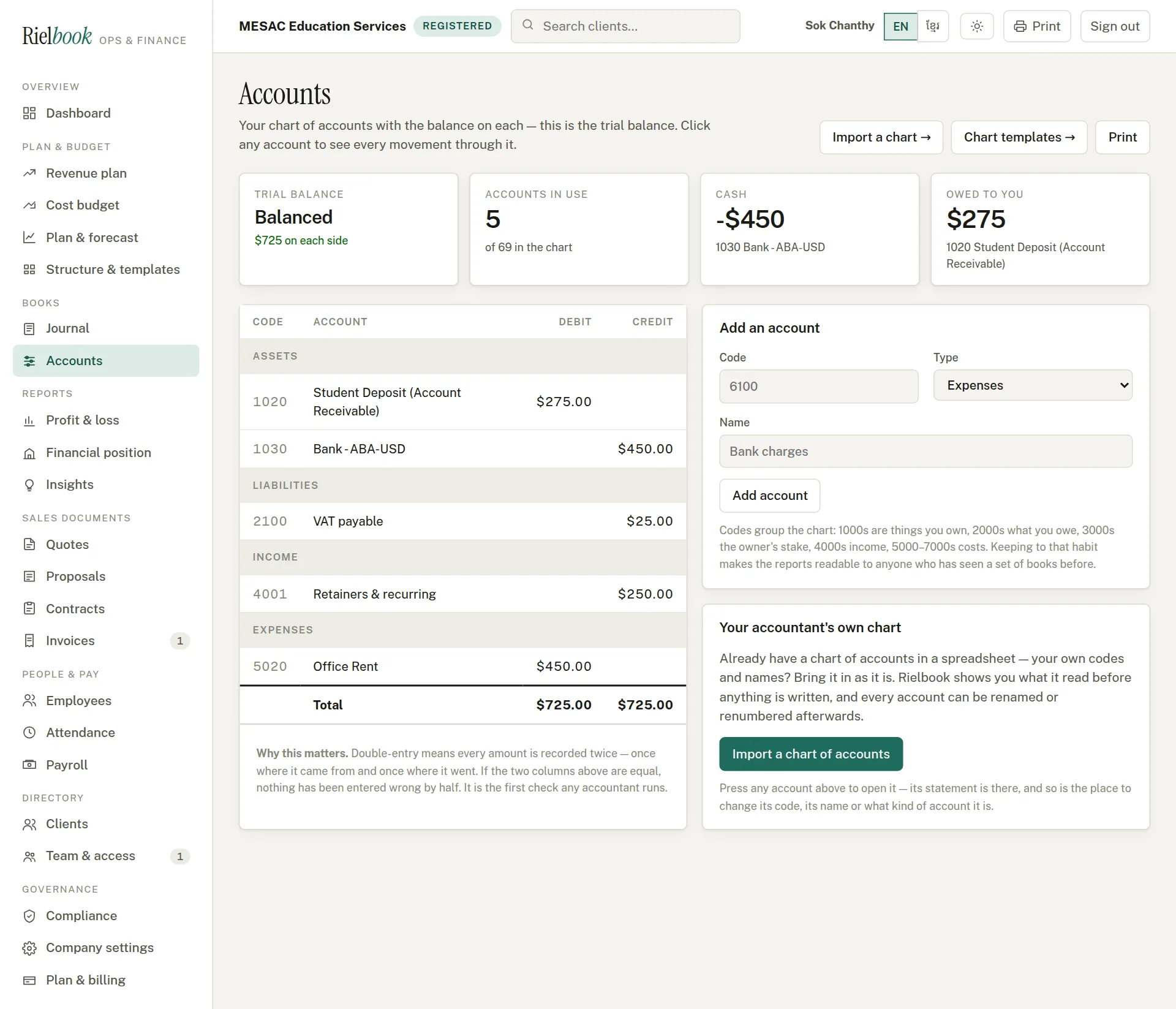Click the Add account button
This screenshot has height=1009, width=1176.
[x=769, y=496]
